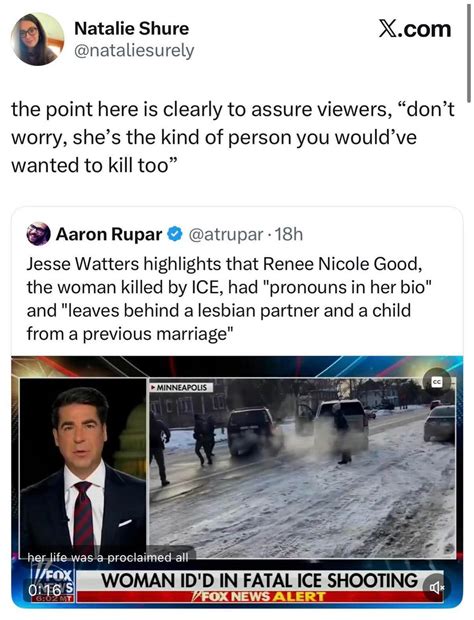Open Natalie Shure's profile picture
474x620 pixels.
point(38,39)
